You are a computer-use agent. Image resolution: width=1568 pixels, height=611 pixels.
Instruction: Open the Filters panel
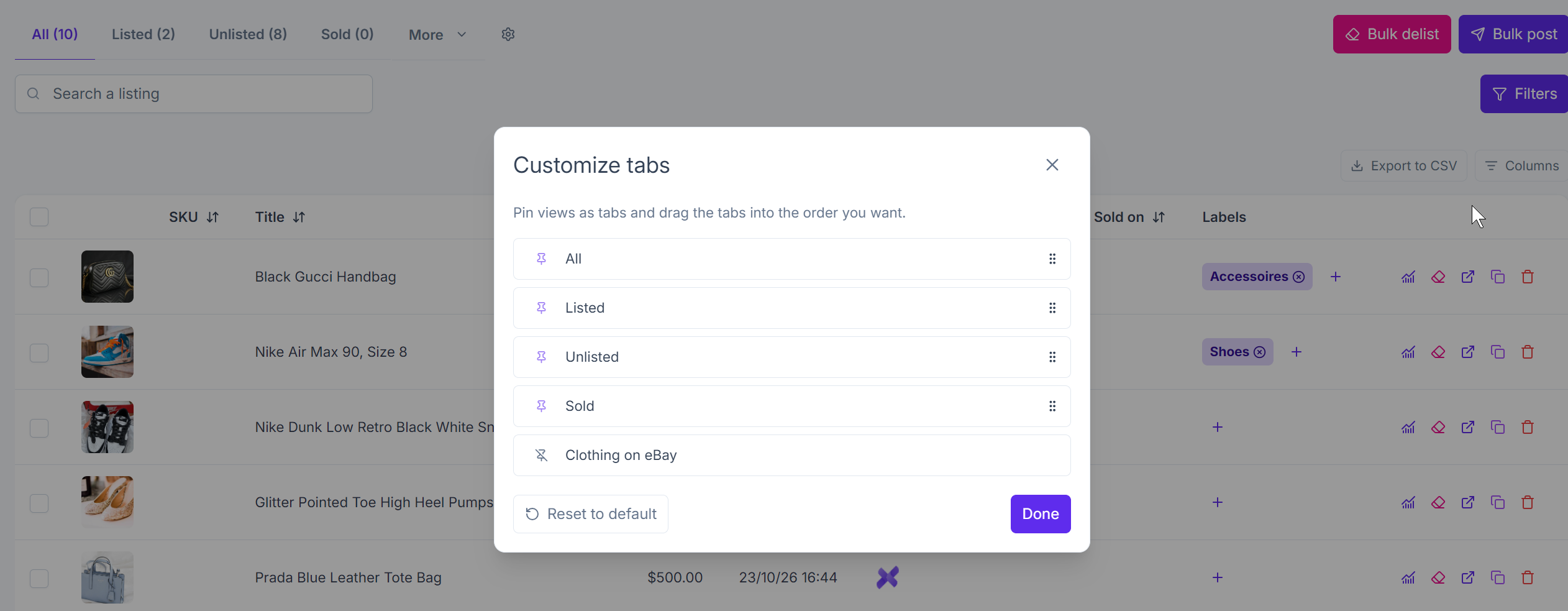point(1524,94)
